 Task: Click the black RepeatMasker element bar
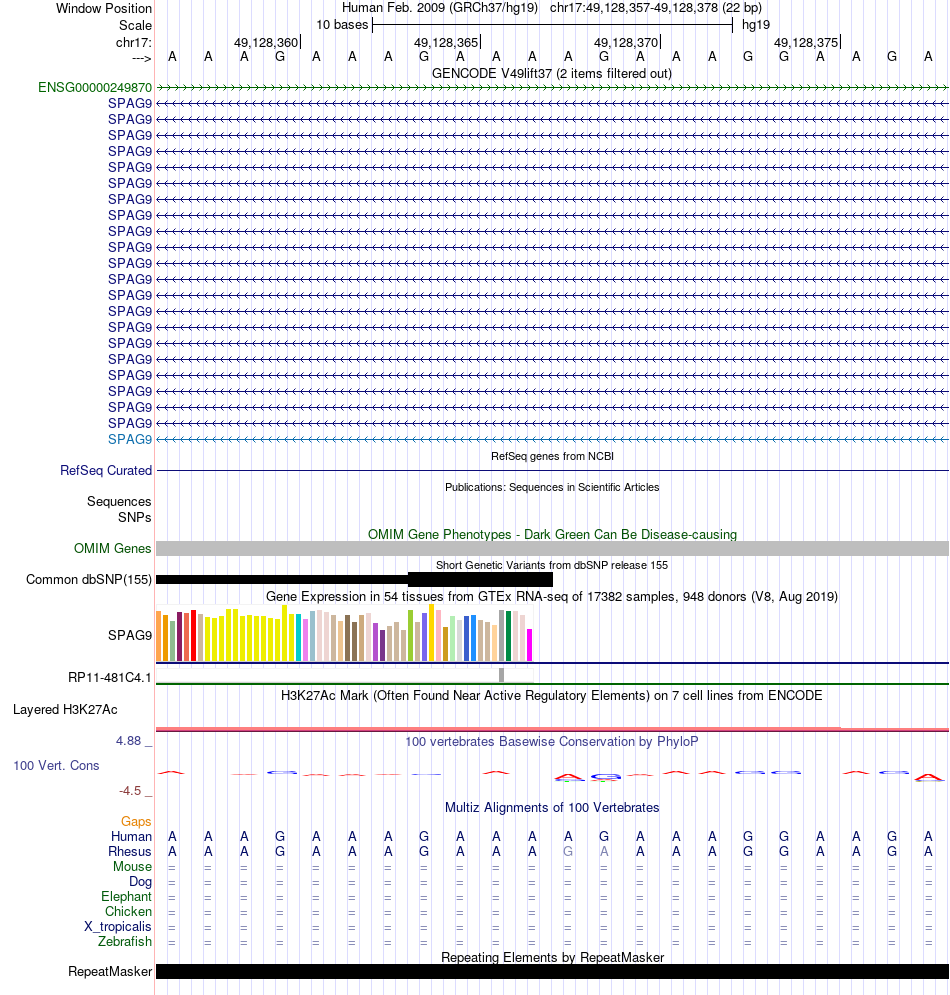click(552, 972)
